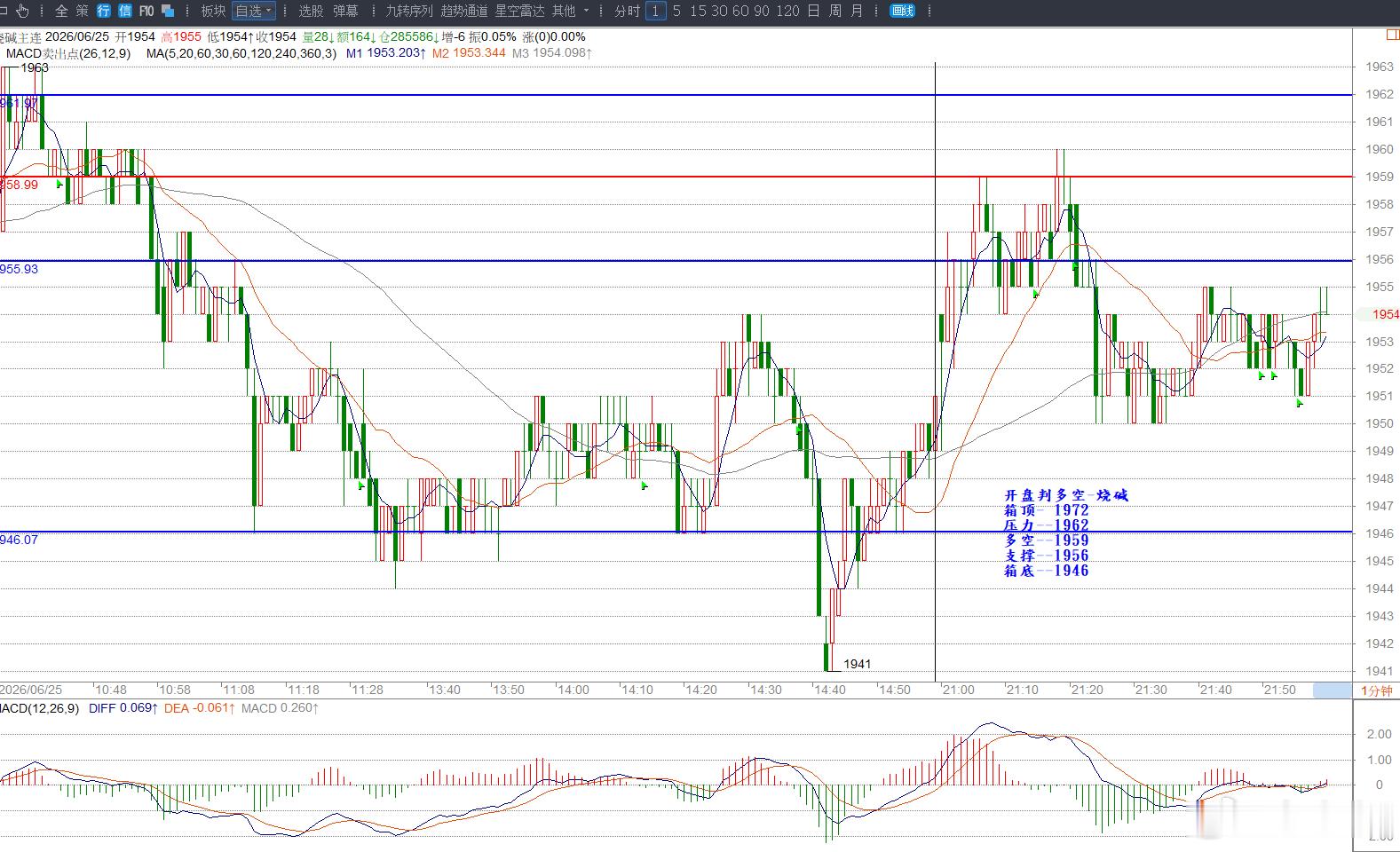Click the MACD(12,26,9) sub-chart label

[40, 708]
